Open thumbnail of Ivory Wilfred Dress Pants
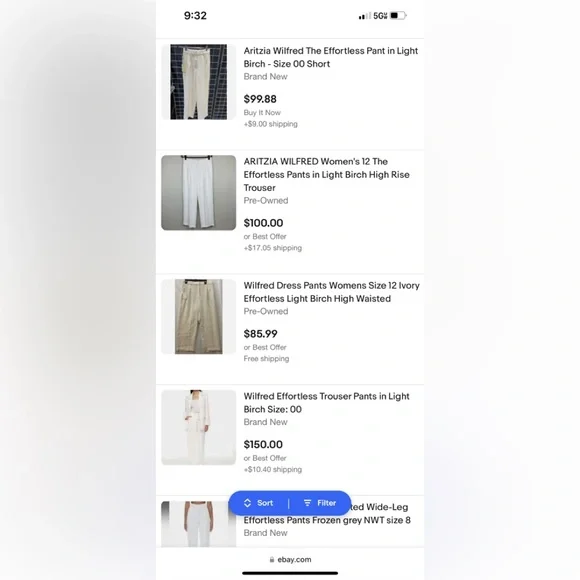Screen dimensions: 580x580 click(x=199, y=317)
